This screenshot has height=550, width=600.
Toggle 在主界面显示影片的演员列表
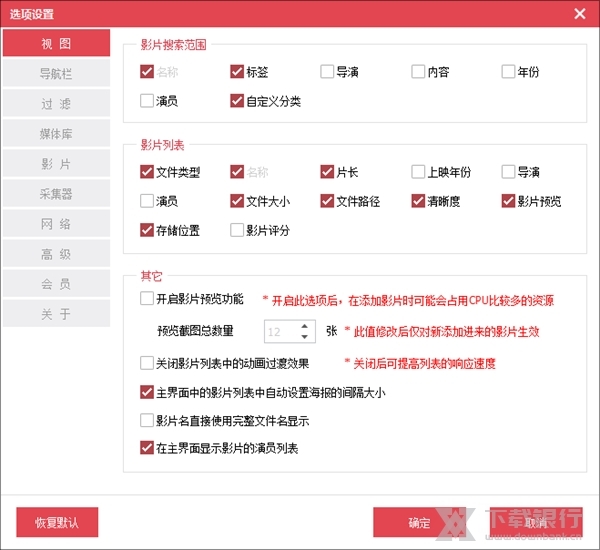click(x=147, y=448)
